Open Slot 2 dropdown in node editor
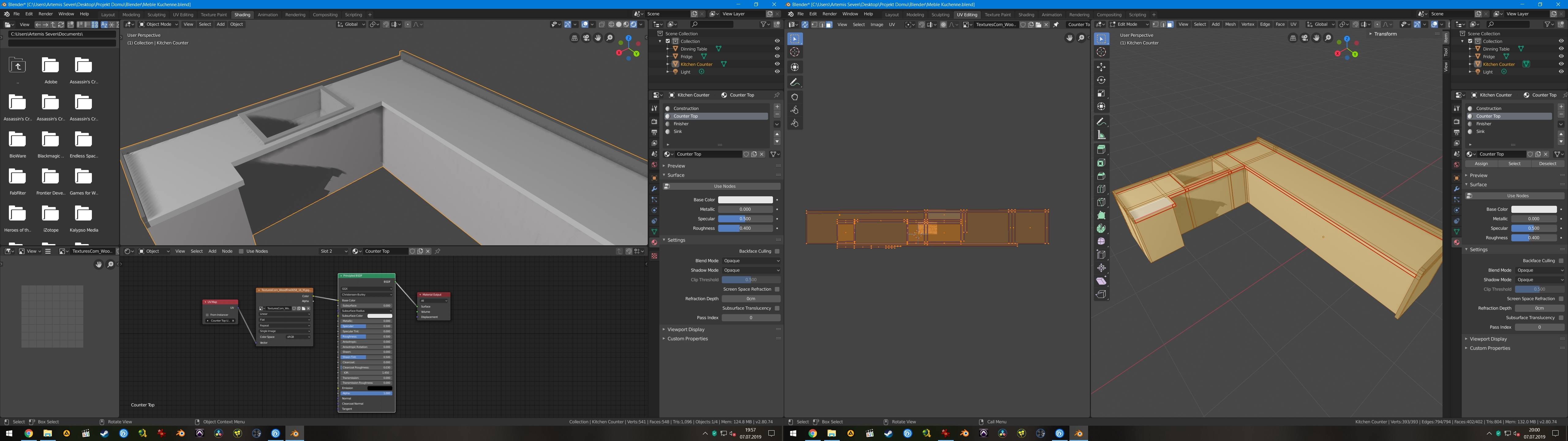Screen dimensions: 1568x441 click(x=334, y=251)
